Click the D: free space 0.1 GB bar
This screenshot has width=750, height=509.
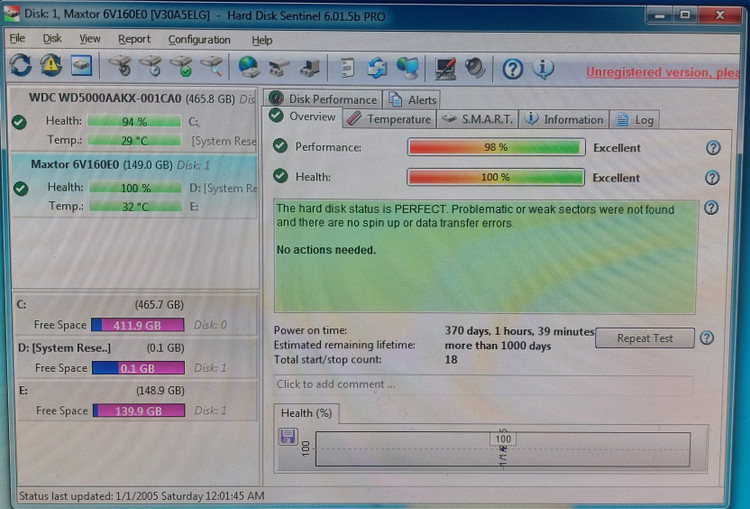click(x=138, y=368)
